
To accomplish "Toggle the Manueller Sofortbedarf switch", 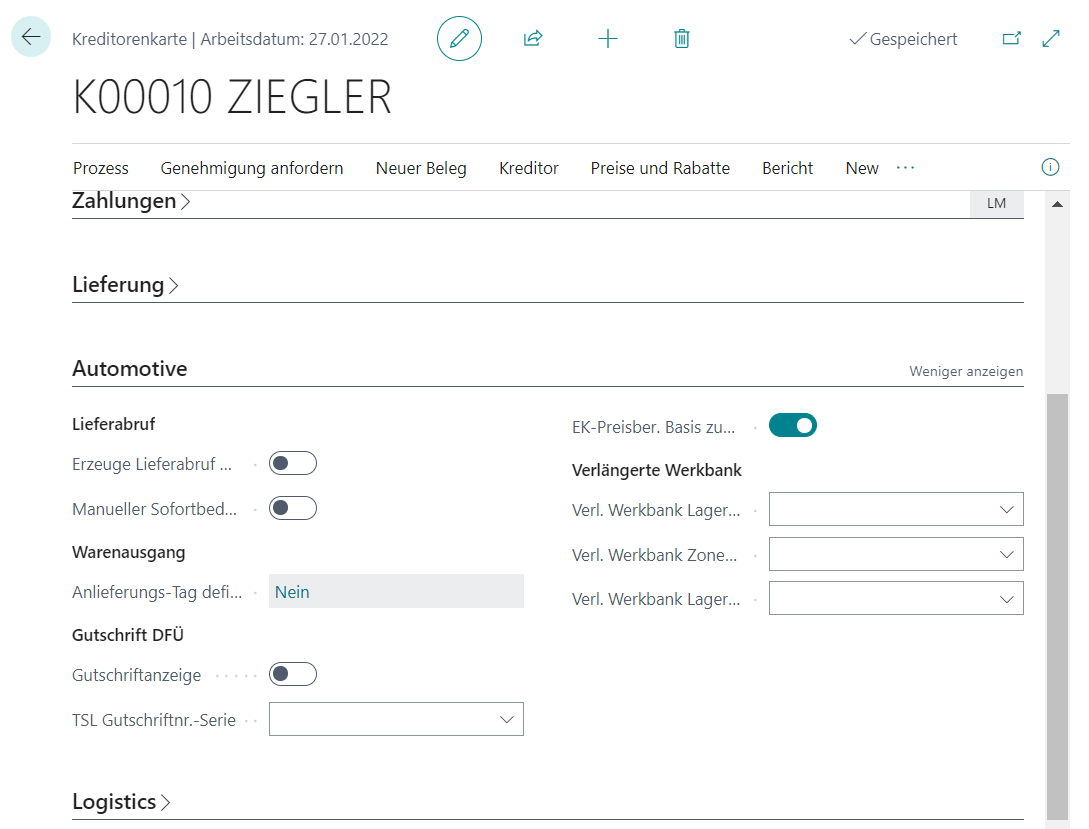I will coord(293,508).
